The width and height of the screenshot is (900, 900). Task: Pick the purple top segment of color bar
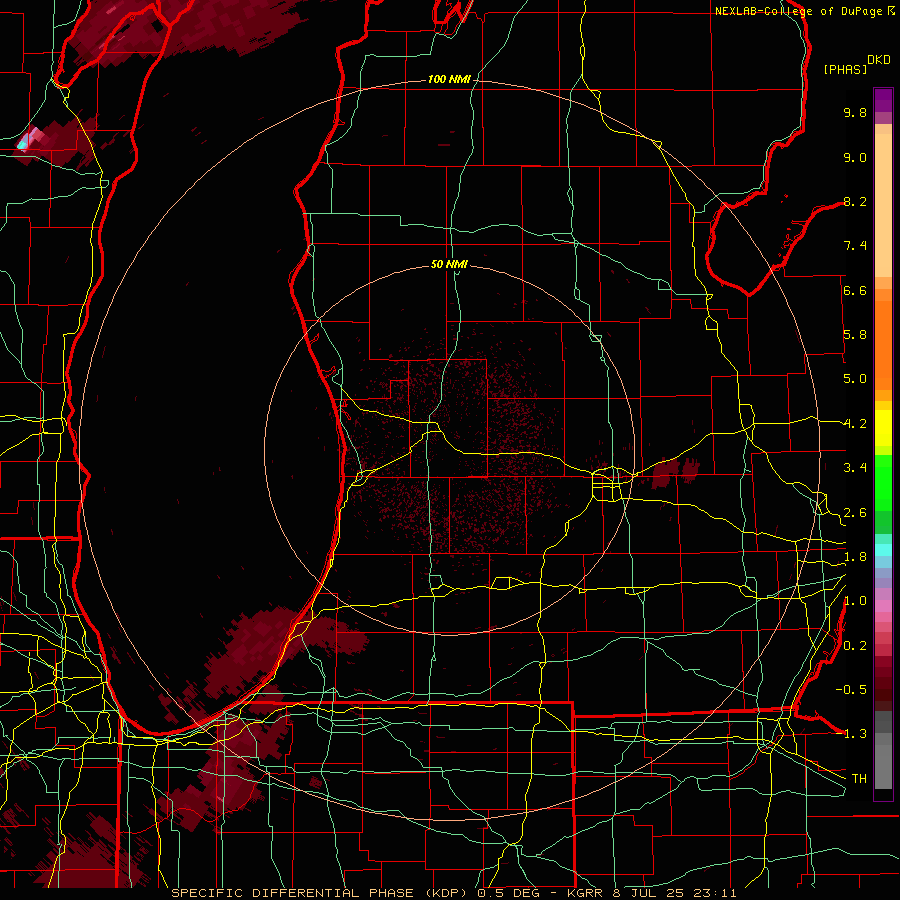tap(883, 100)
